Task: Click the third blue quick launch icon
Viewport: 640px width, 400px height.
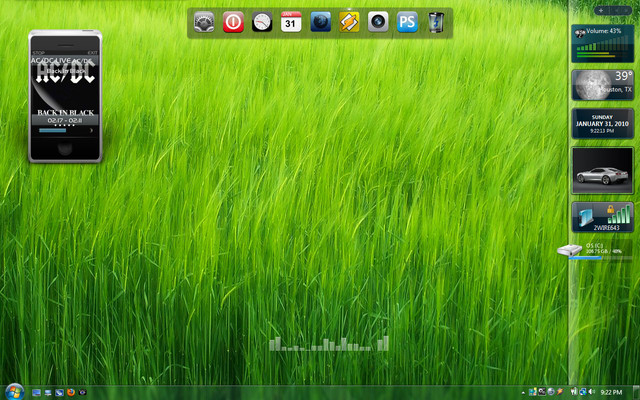Action: [59, 393]
